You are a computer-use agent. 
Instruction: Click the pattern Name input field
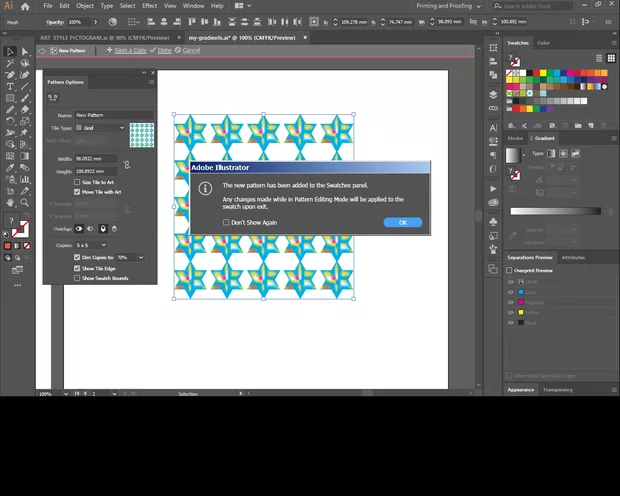coord(115,115)
